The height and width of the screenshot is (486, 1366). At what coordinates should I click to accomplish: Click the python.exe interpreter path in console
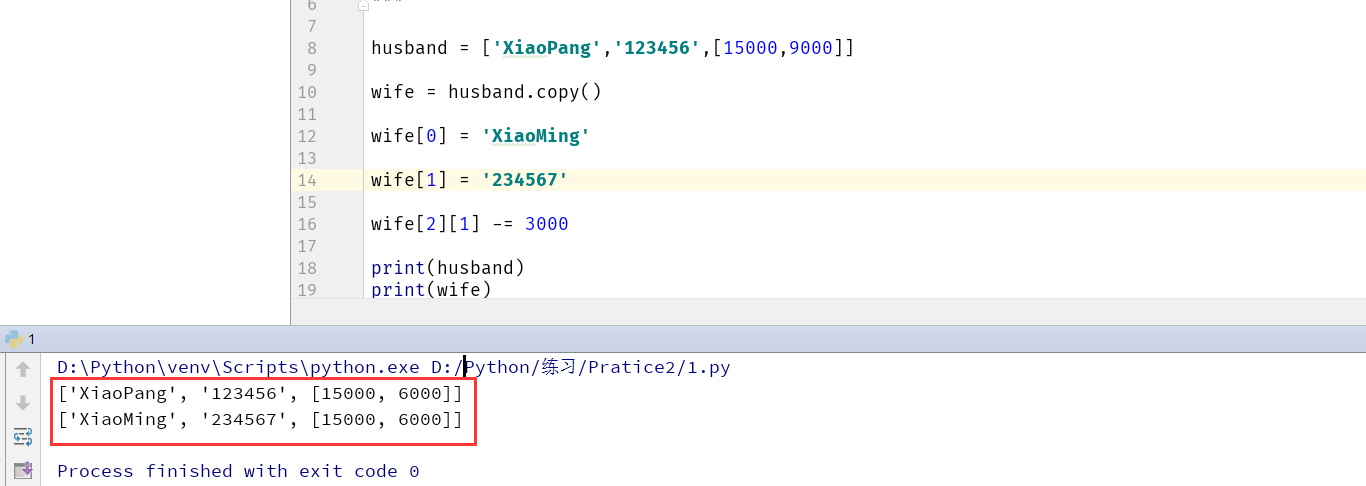click(238, 367)
